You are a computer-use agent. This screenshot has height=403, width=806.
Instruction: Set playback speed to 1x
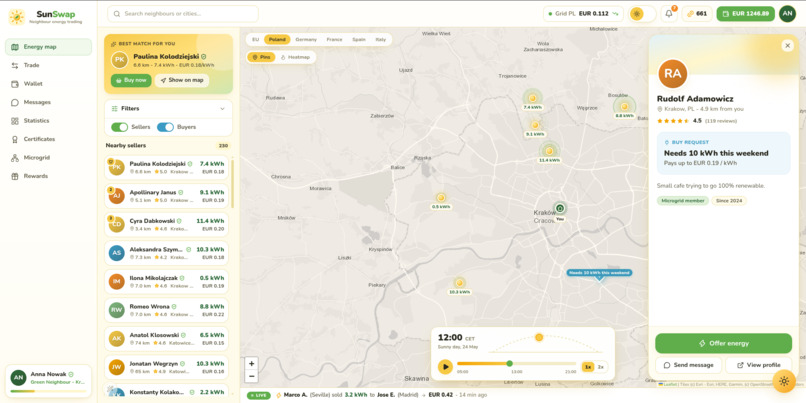[x=588, y=367]
